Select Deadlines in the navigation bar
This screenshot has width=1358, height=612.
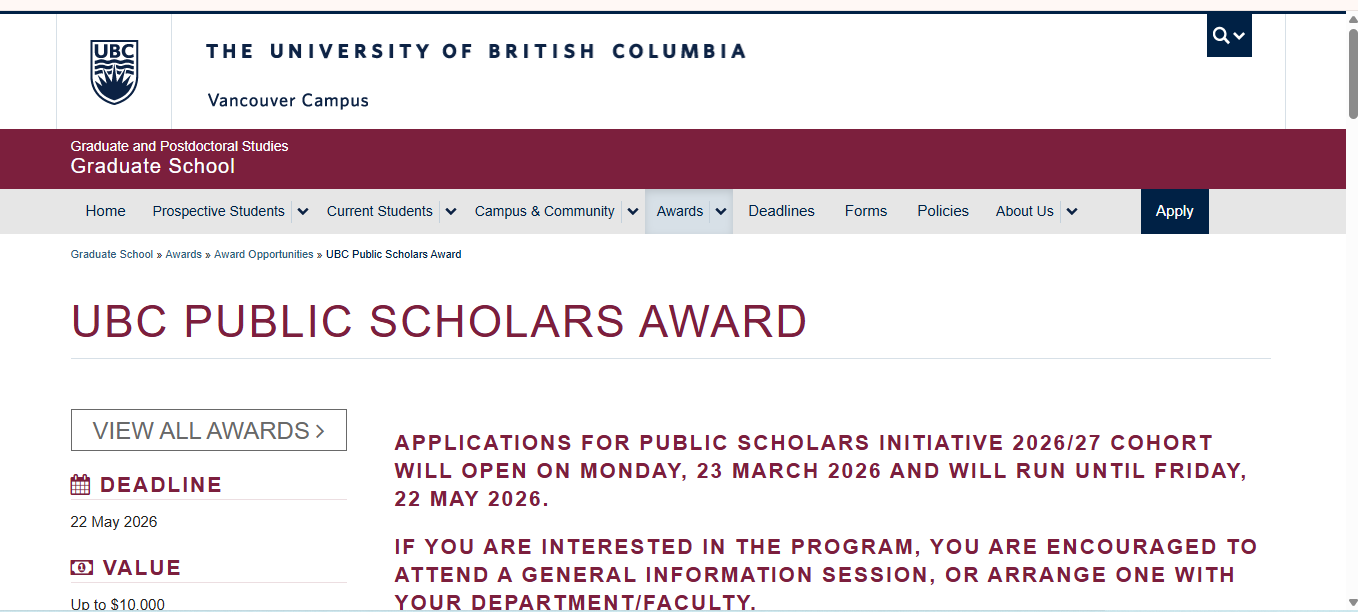781,211
